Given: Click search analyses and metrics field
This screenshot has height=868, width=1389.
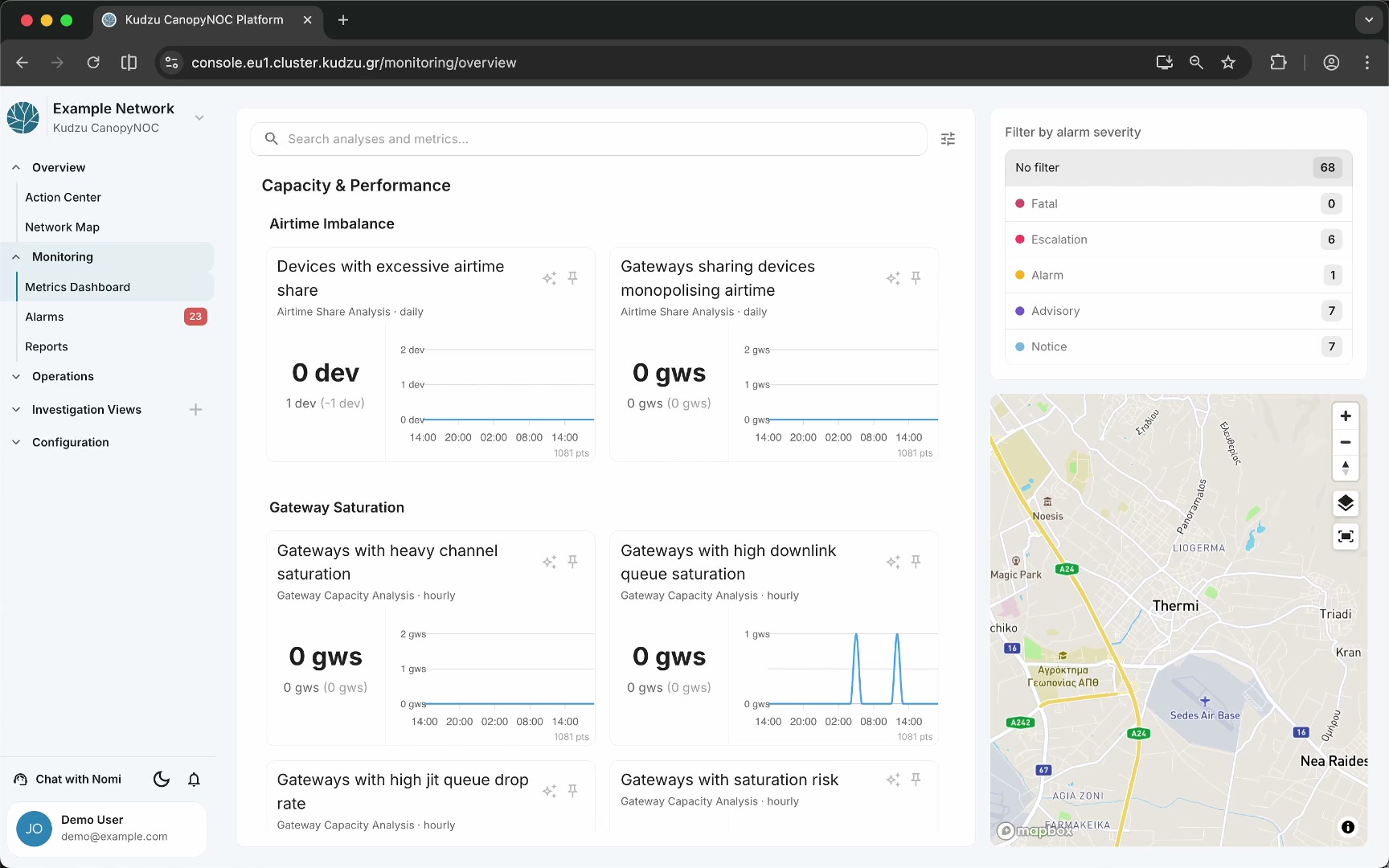Looking at the screenshot, I should [589, 139].
